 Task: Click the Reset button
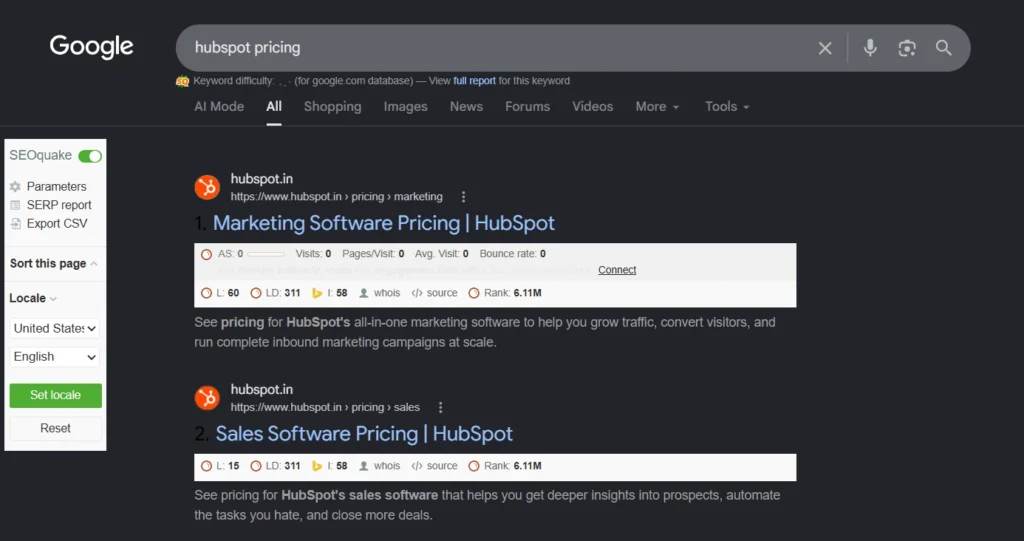pos(56,429)
